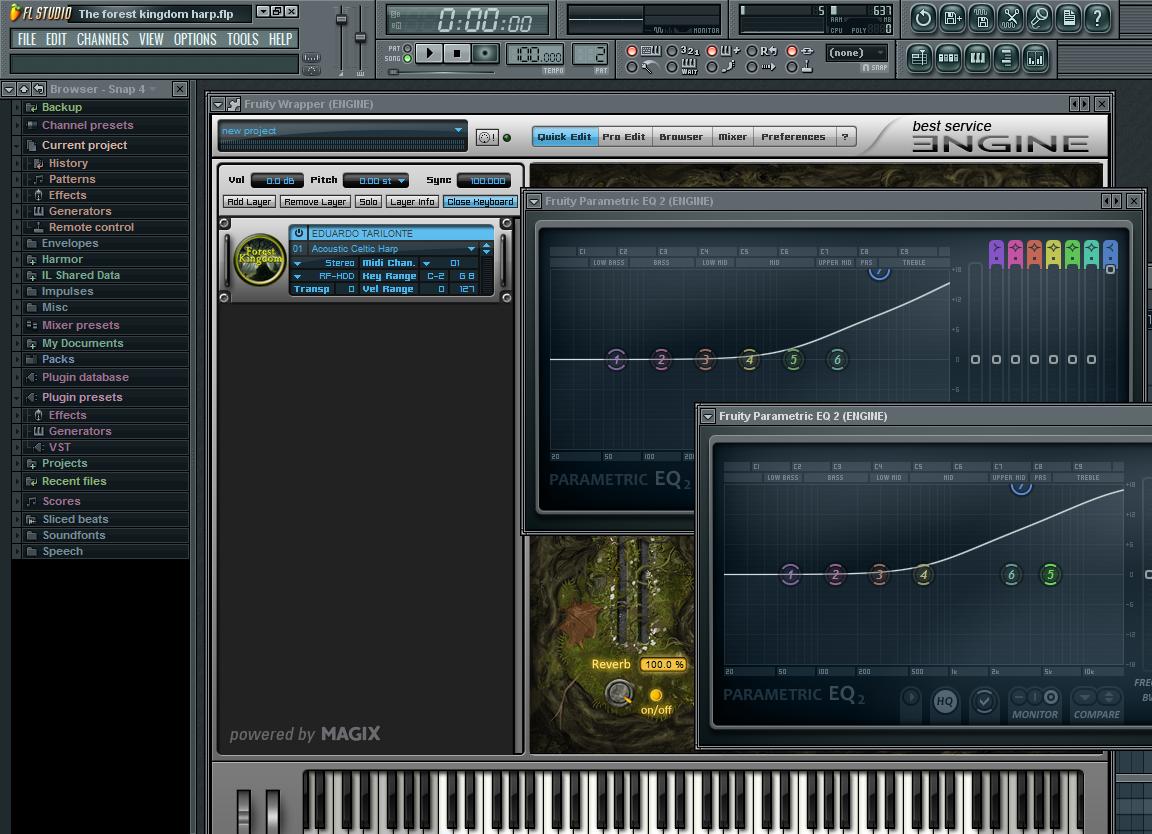The height and width of the screenshot is (834, 1152).
Task: Click the Fruity Wrapper settings gear icon
Action: (234, 104)
